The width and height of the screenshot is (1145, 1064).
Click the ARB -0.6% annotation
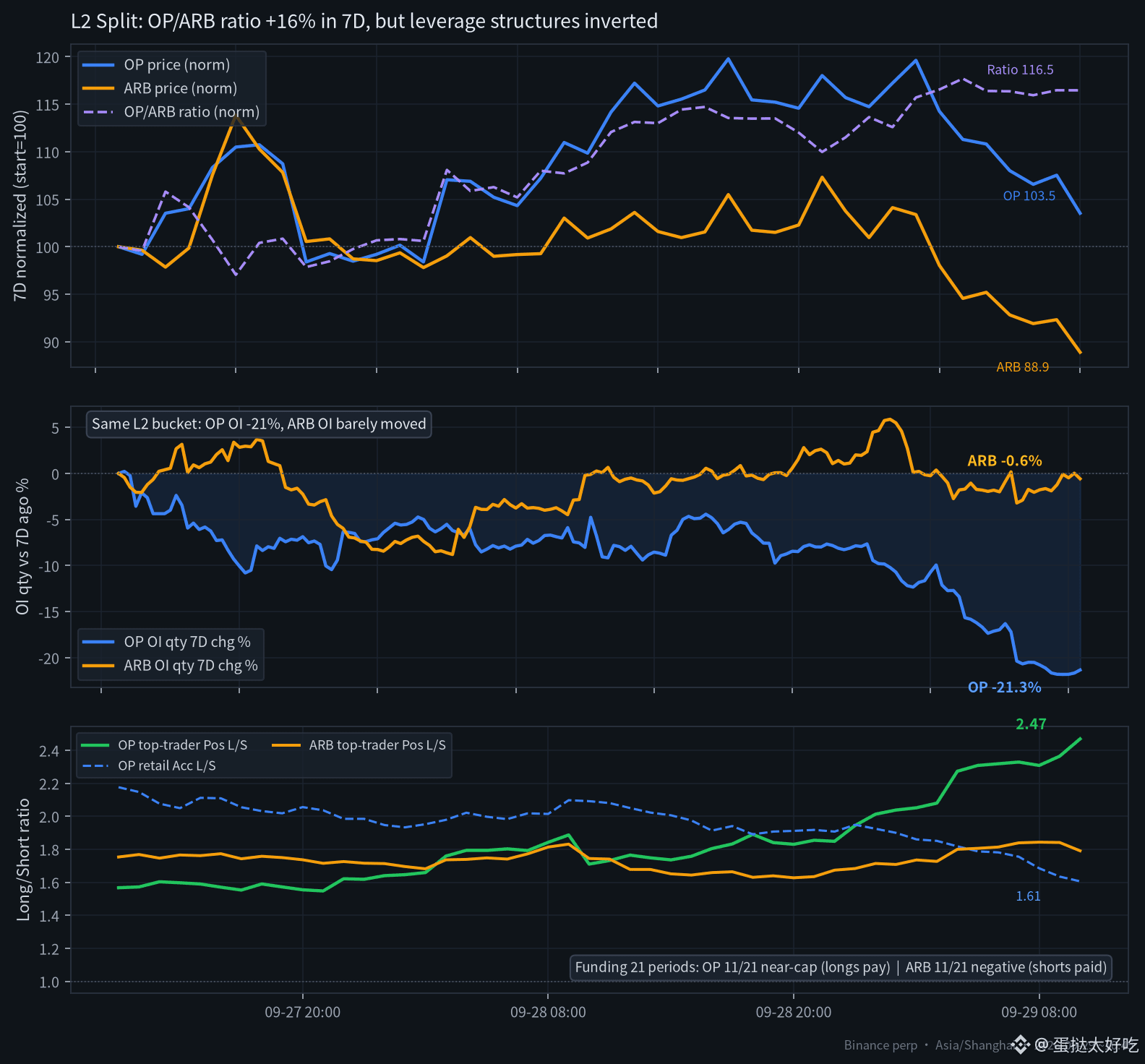tap(1005, 460)
